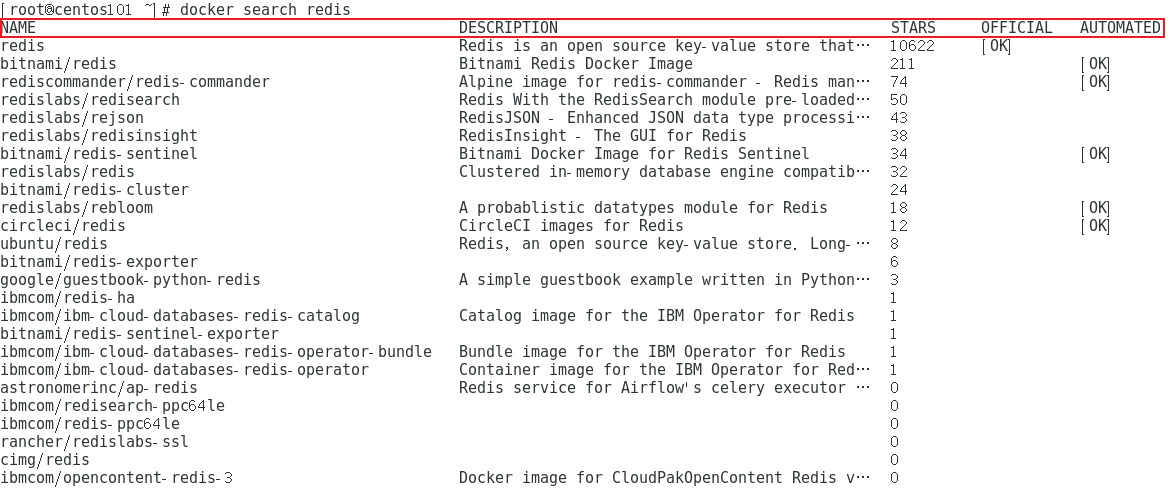This screenshot has width=1169, height=489.
Task: Click the 10622 star count
Action: (x=913, y=46)
